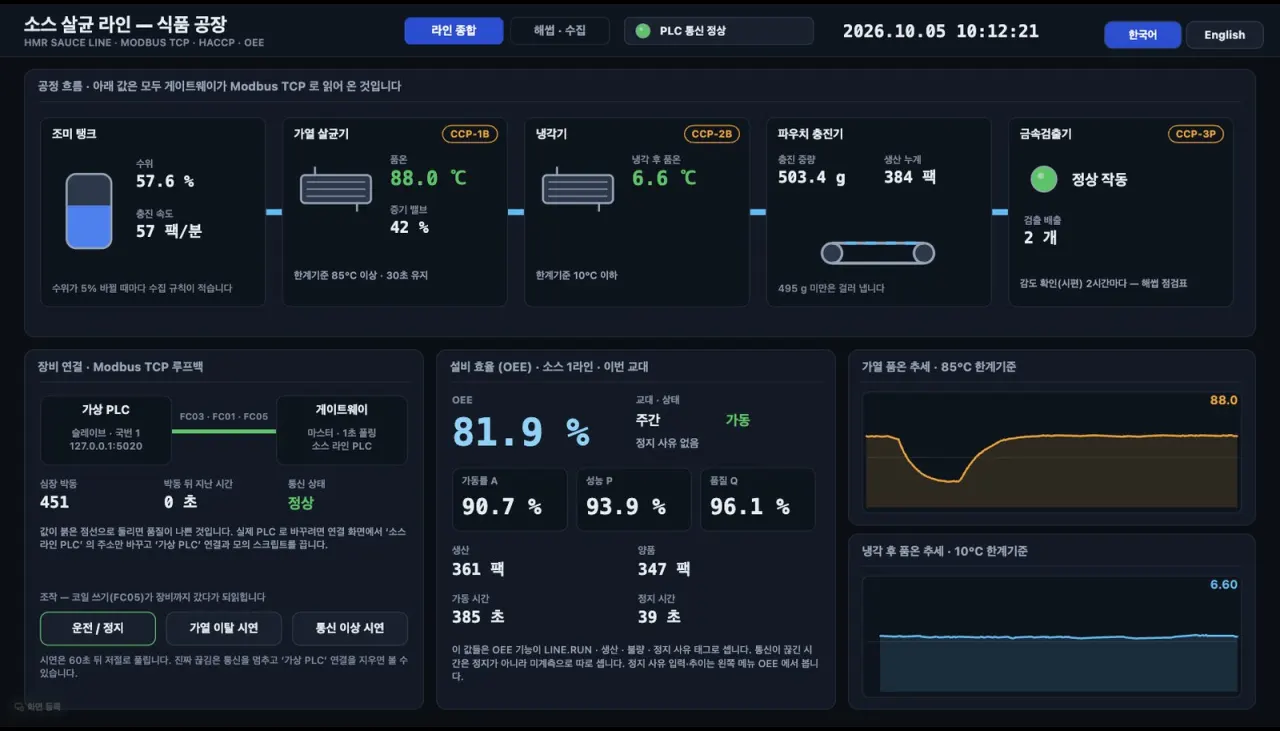The height and width of the screenshot is (731, 1280).
Task: Click the 384 팩 cumulative production
Action: coord(910,177)
